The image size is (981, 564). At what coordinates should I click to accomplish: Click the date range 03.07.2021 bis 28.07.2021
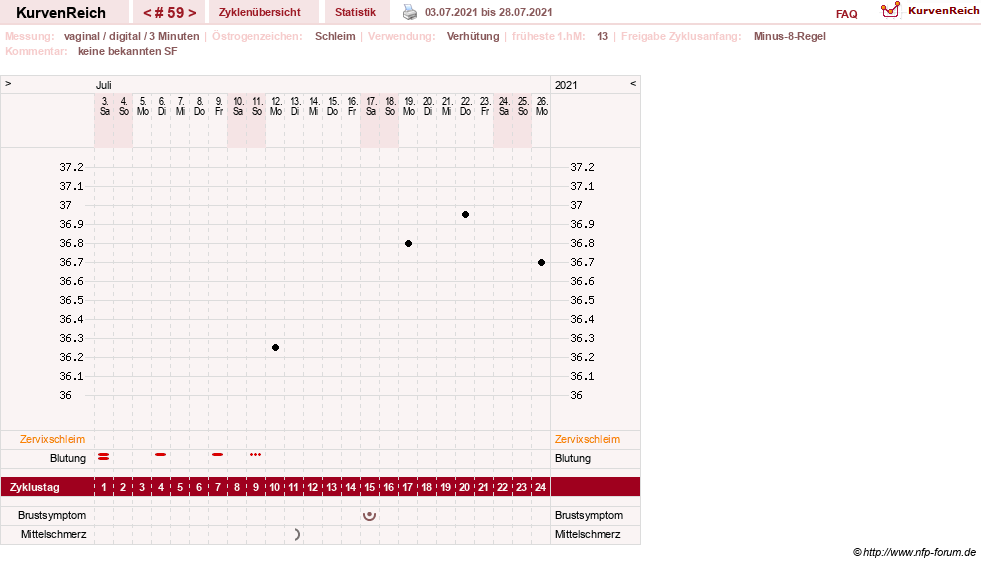coord(489,12)
